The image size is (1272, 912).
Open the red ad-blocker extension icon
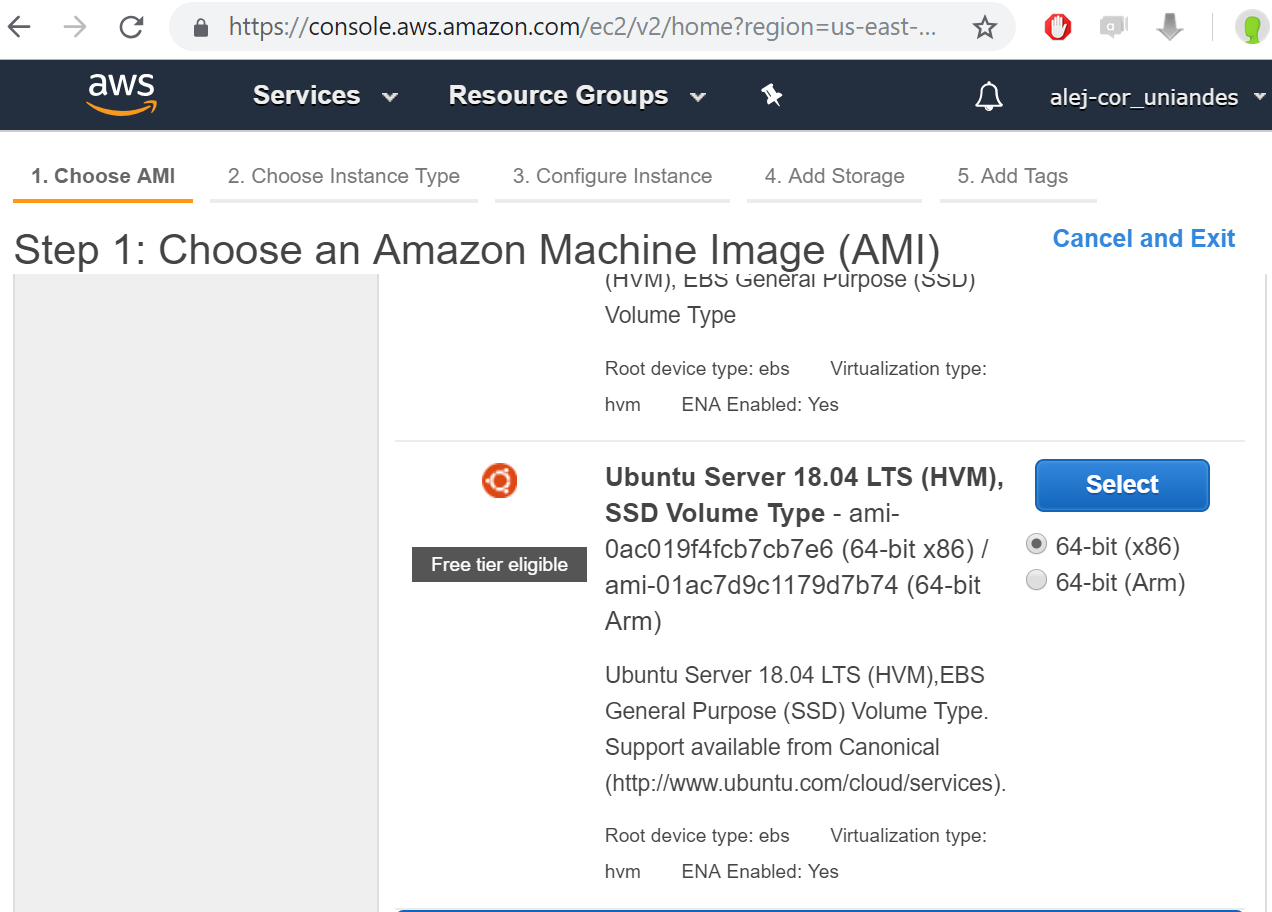[x=1058, y=27]
